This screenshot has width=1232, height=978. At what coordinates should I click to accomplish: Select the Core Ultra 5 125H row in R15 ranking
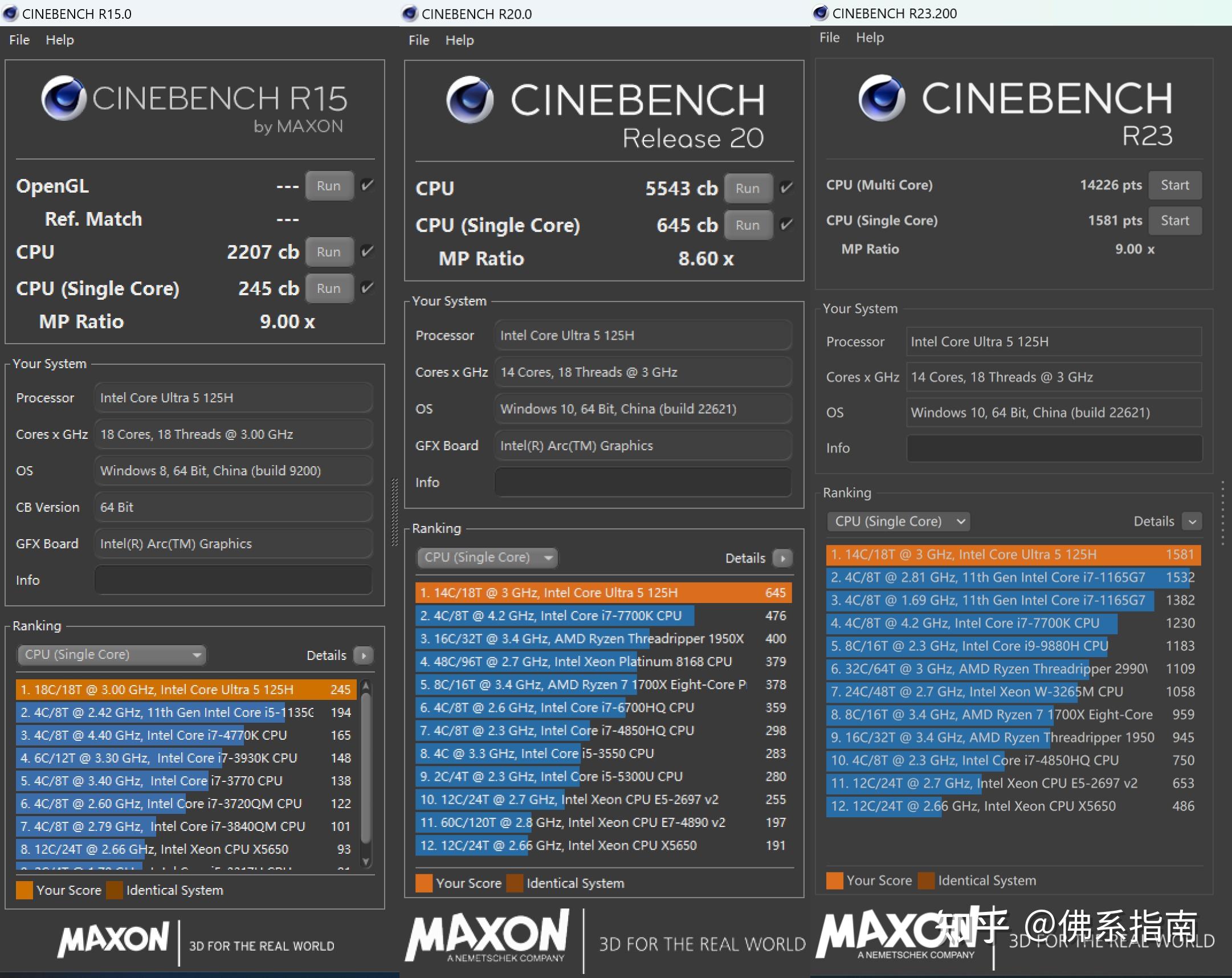(x=186, y=690)
